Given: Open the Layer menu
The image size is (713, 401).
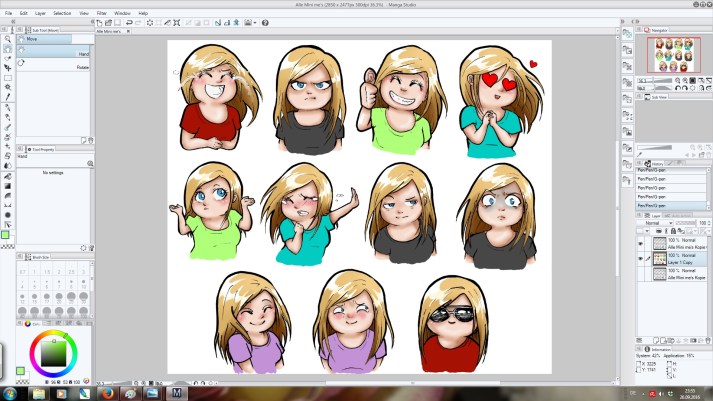Looking at the screenshot, I should tap(40, 13).
